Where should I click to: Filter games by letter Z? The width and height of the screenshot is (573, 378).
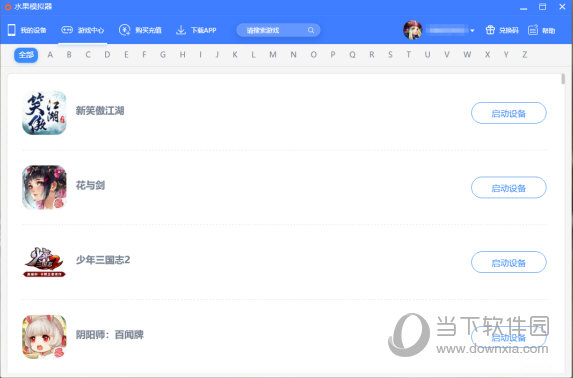click(x=525, y=55)
